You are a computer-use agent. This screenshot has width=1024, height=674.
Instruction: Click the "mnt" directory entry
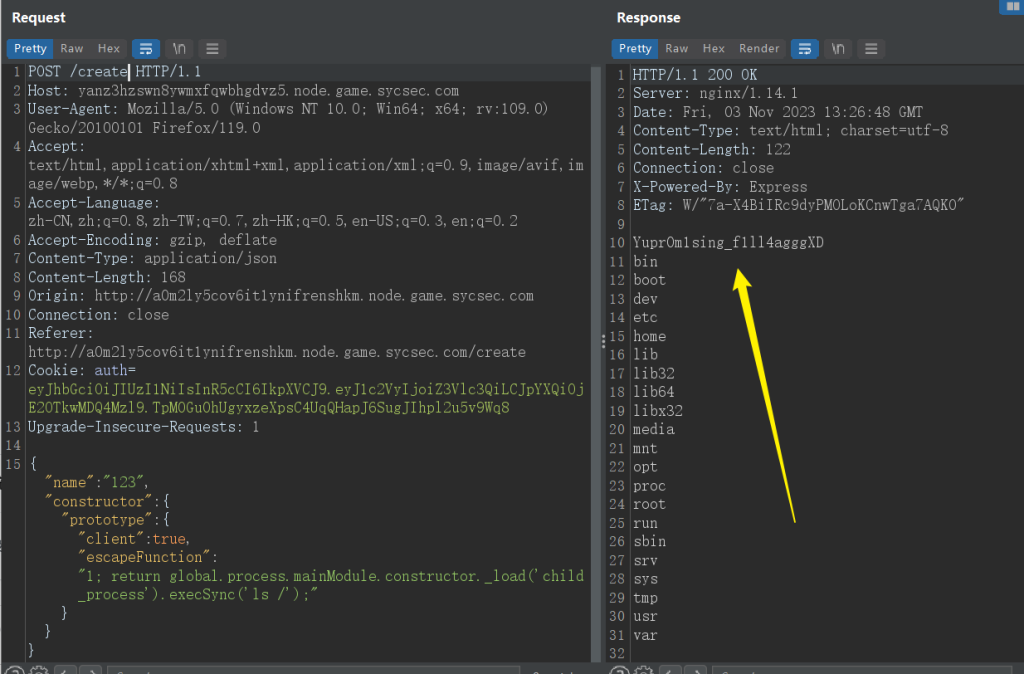tap(645, 449)
